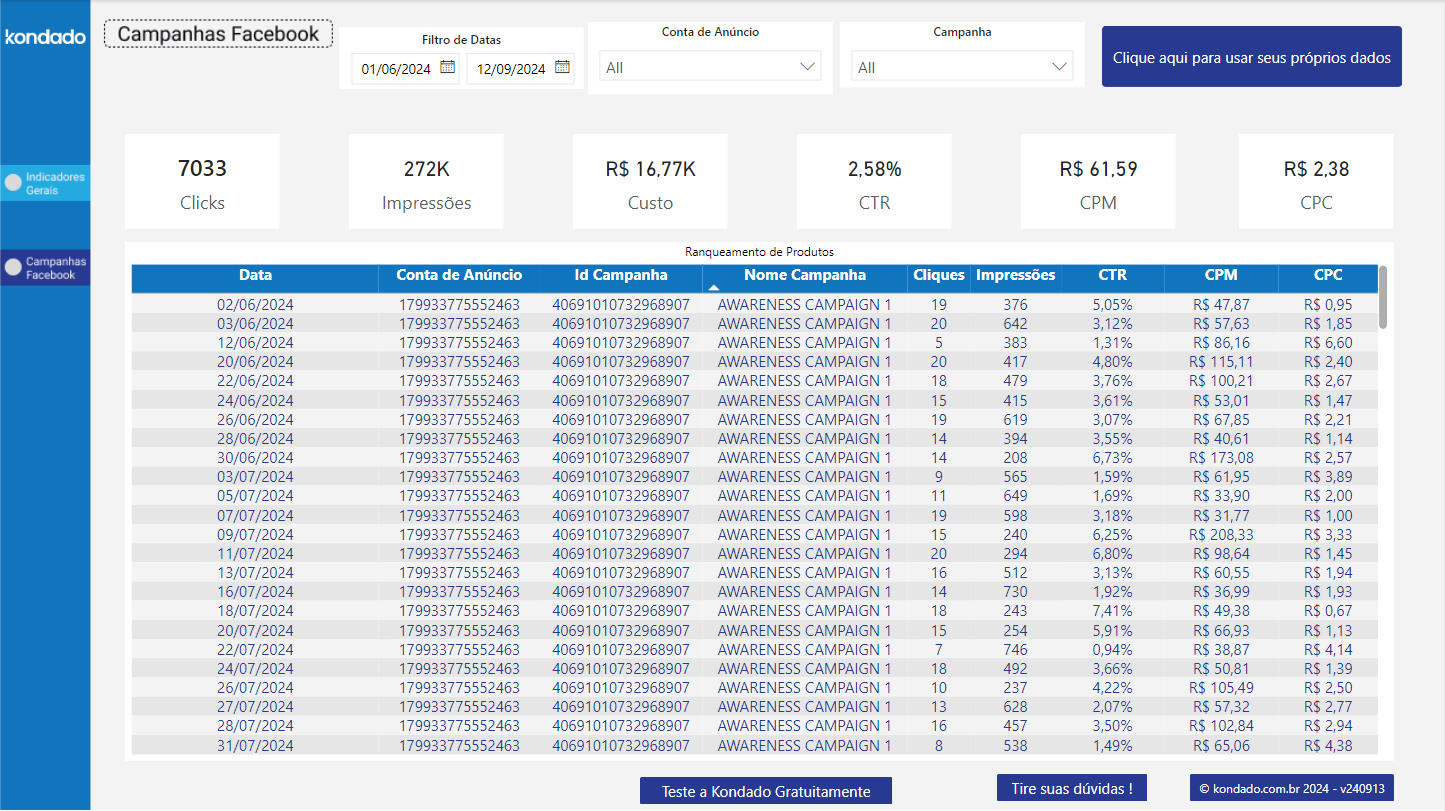
Task: Click the Tire suas dúvidas button
Action: coord(1071,790)
